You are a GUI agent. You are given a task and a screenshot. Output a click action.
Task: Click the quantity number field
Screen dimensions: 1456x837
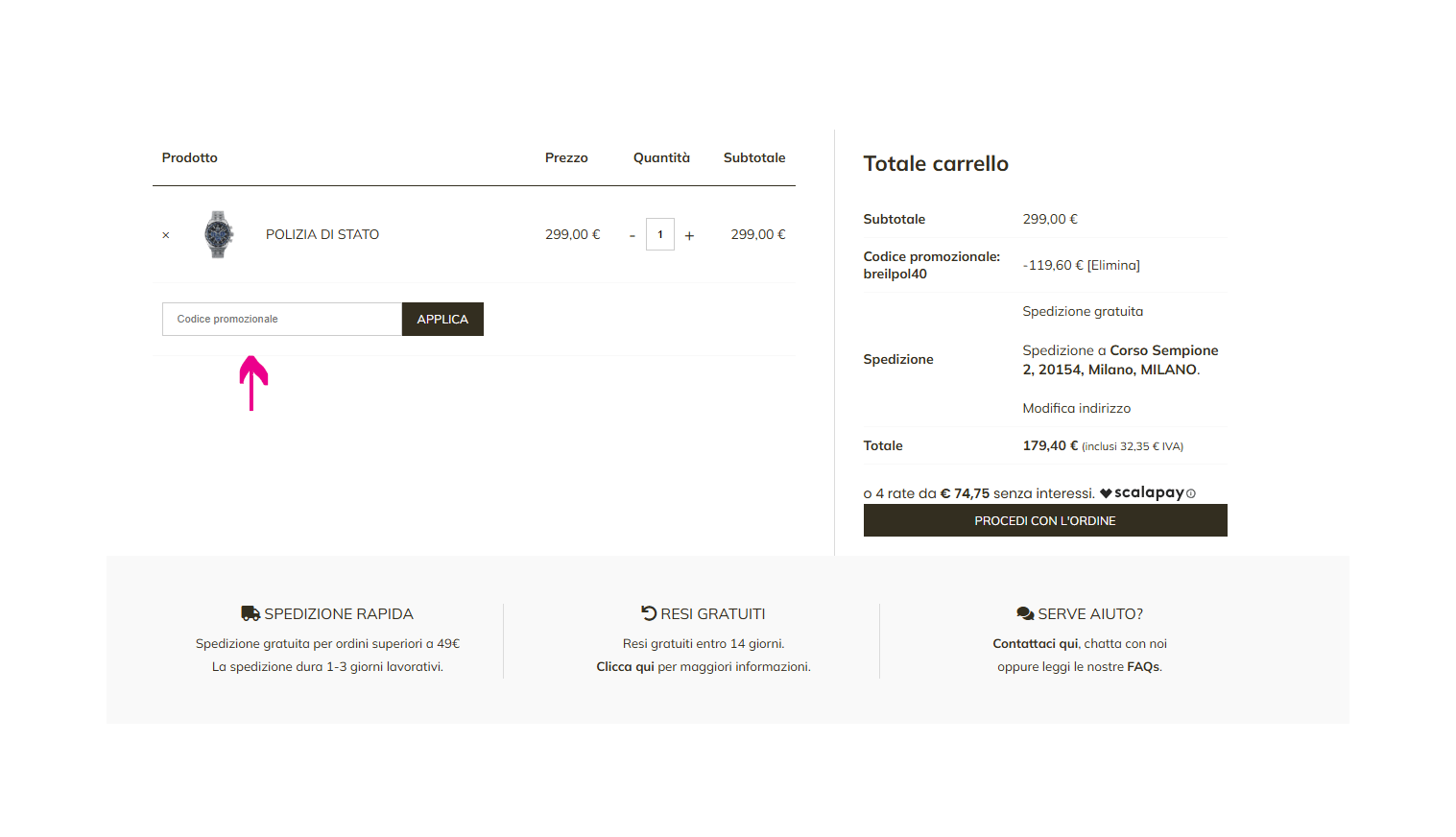coord(660,234)
